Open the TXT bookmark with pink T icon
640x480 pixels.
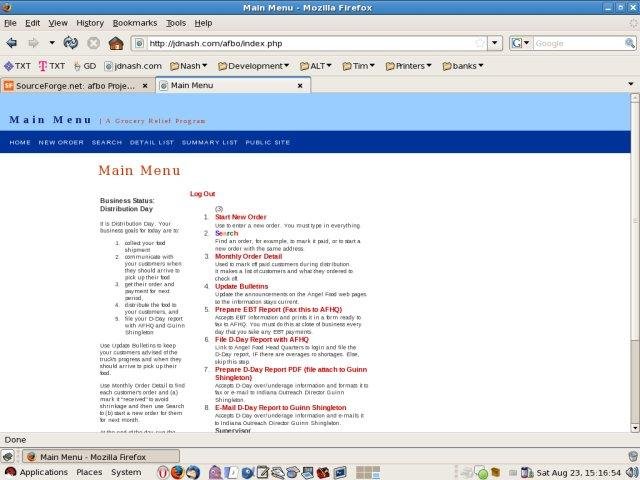click(x=52, y=66)
